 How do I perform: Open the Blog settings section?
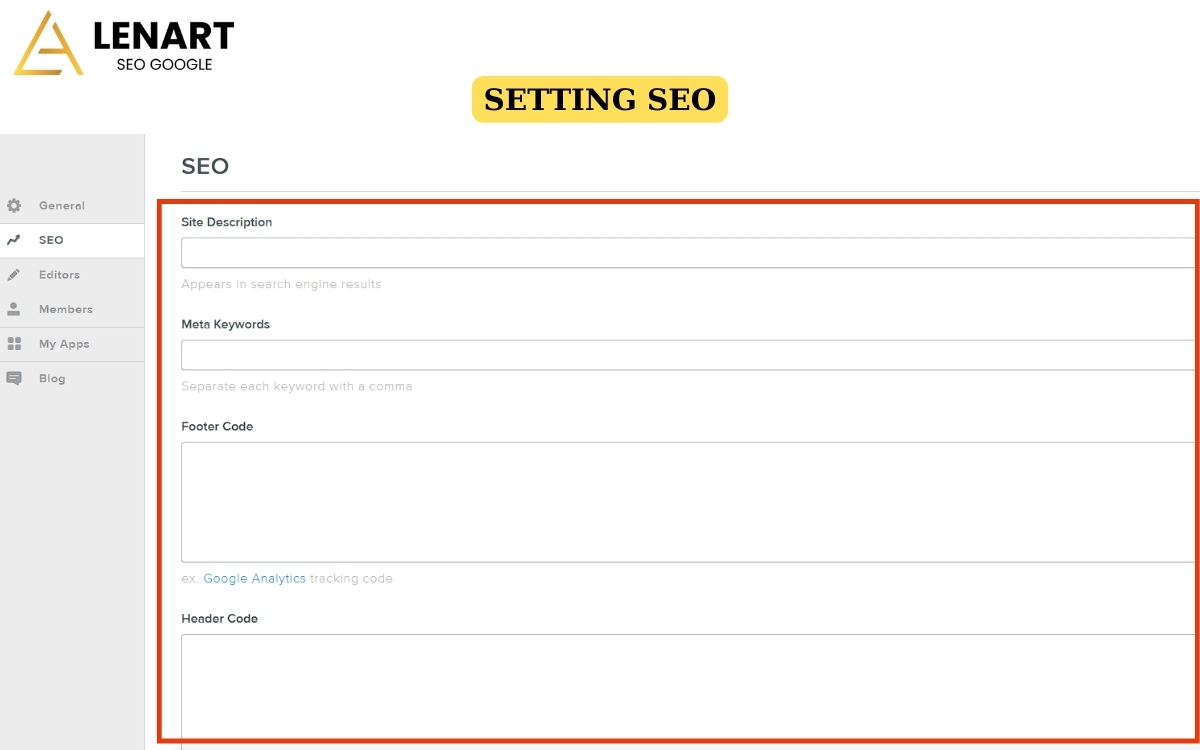(x=51, y=378)
